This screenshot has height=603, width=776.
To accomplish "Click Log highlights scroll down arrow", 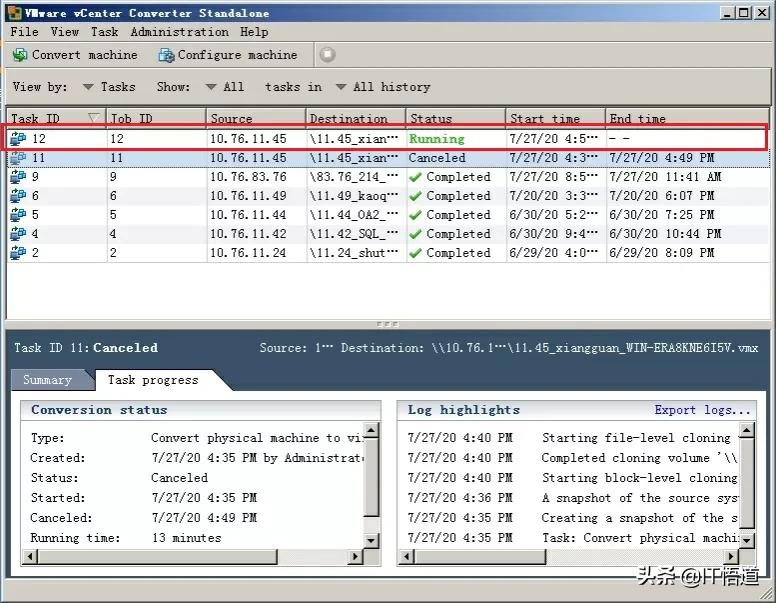I will point(746,540).
